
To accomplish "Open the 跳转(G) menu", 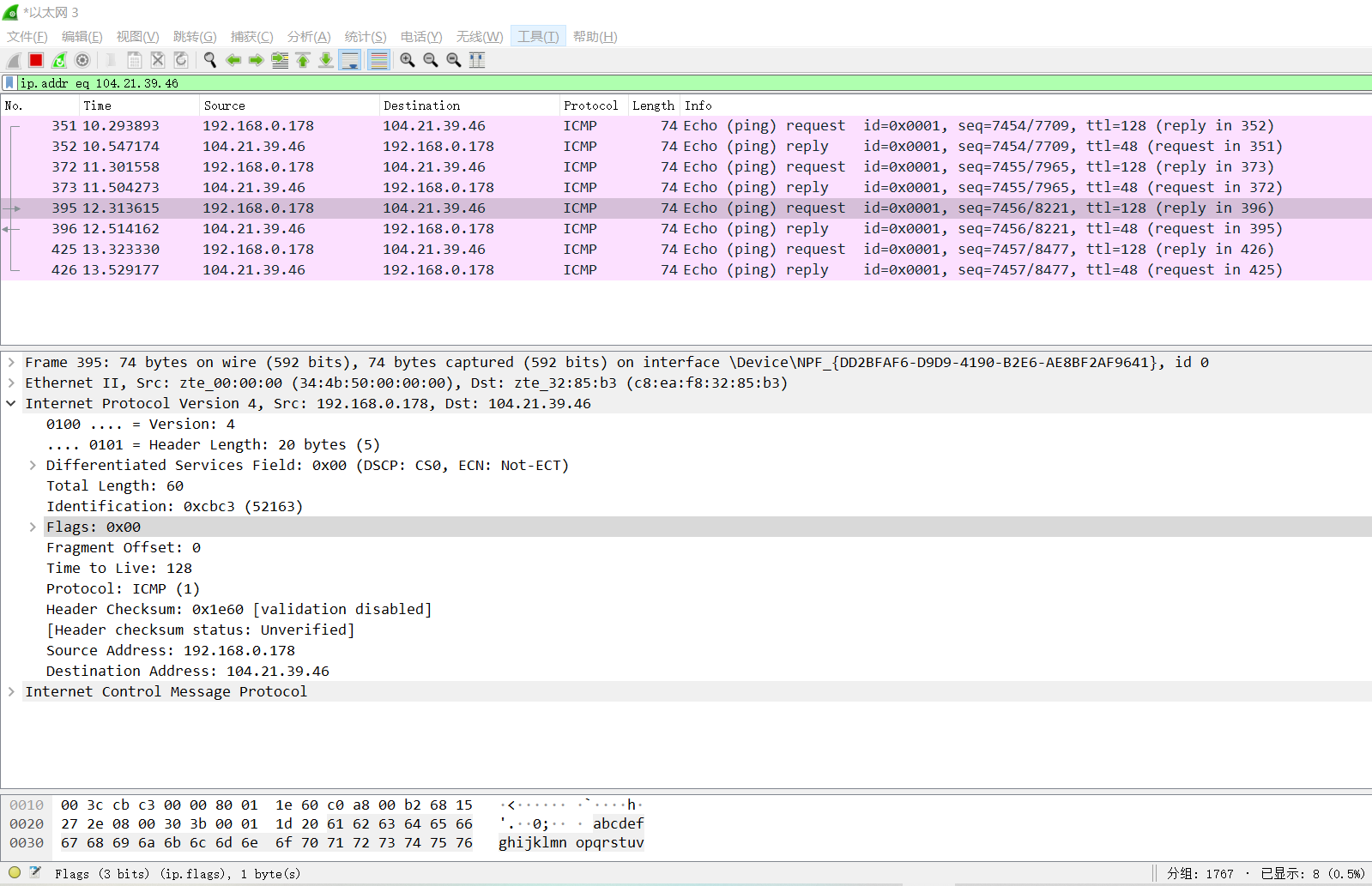I will coord(195,37).
